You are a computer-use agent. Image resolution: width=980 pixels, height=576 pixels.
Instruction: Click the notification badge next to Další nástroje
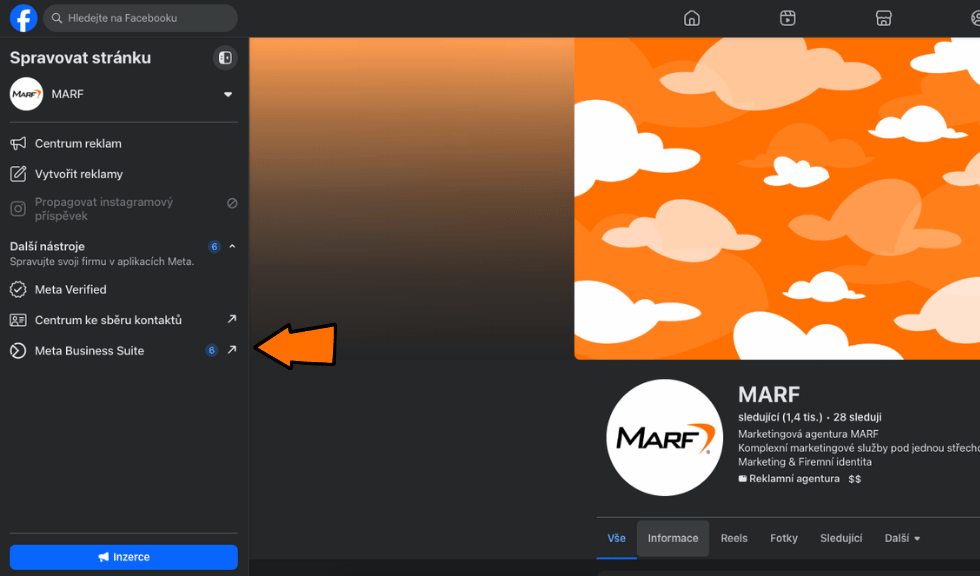(214, 247)
